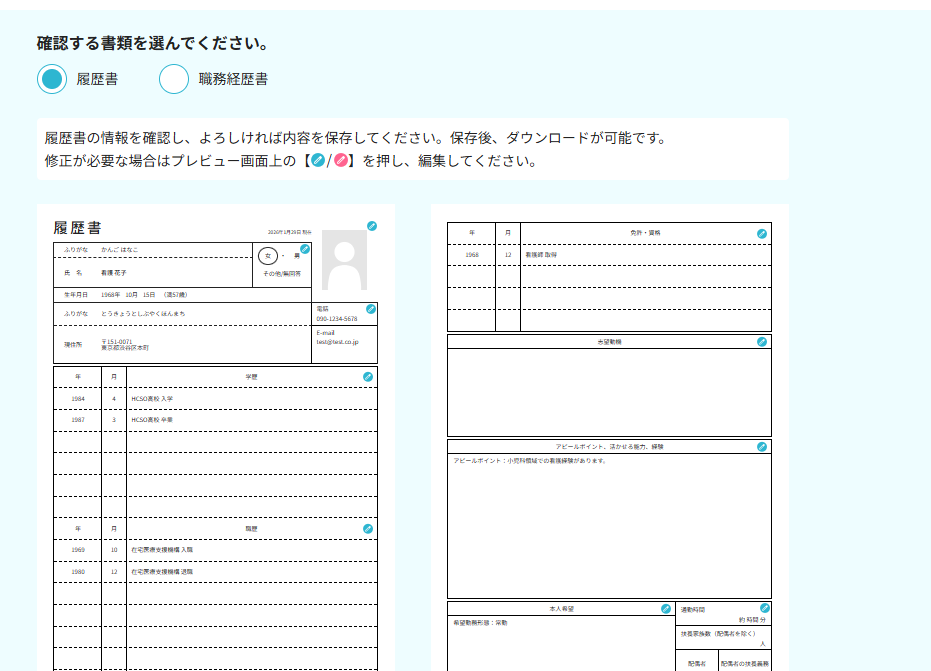The image size is (931, 671).
Task: Open the 本人希望 edit pencil
Action: tap(666, 608)
